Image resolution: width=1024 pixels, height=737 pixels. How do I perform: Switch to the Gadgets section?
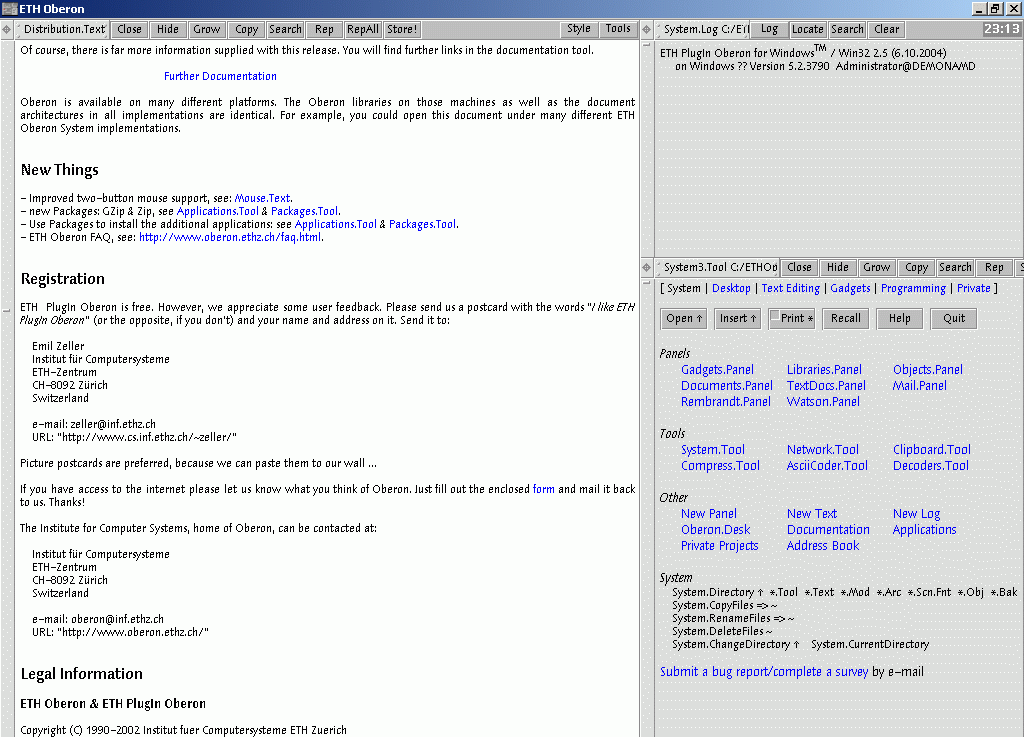pos(850,289)
